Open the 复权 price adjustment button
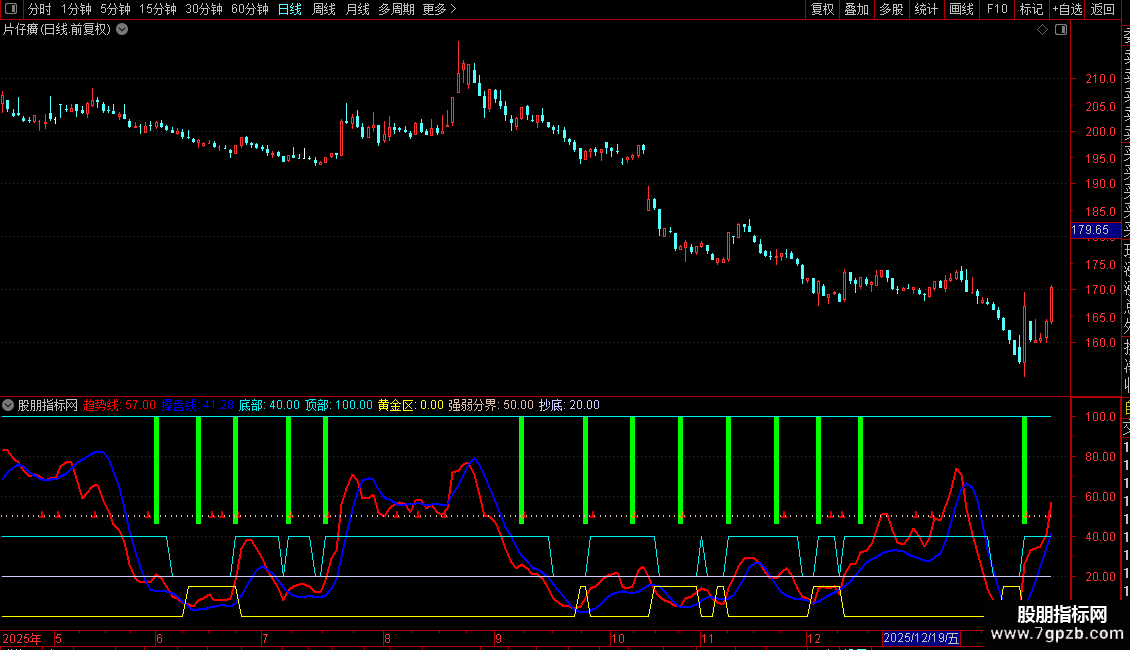 point(822,10)
